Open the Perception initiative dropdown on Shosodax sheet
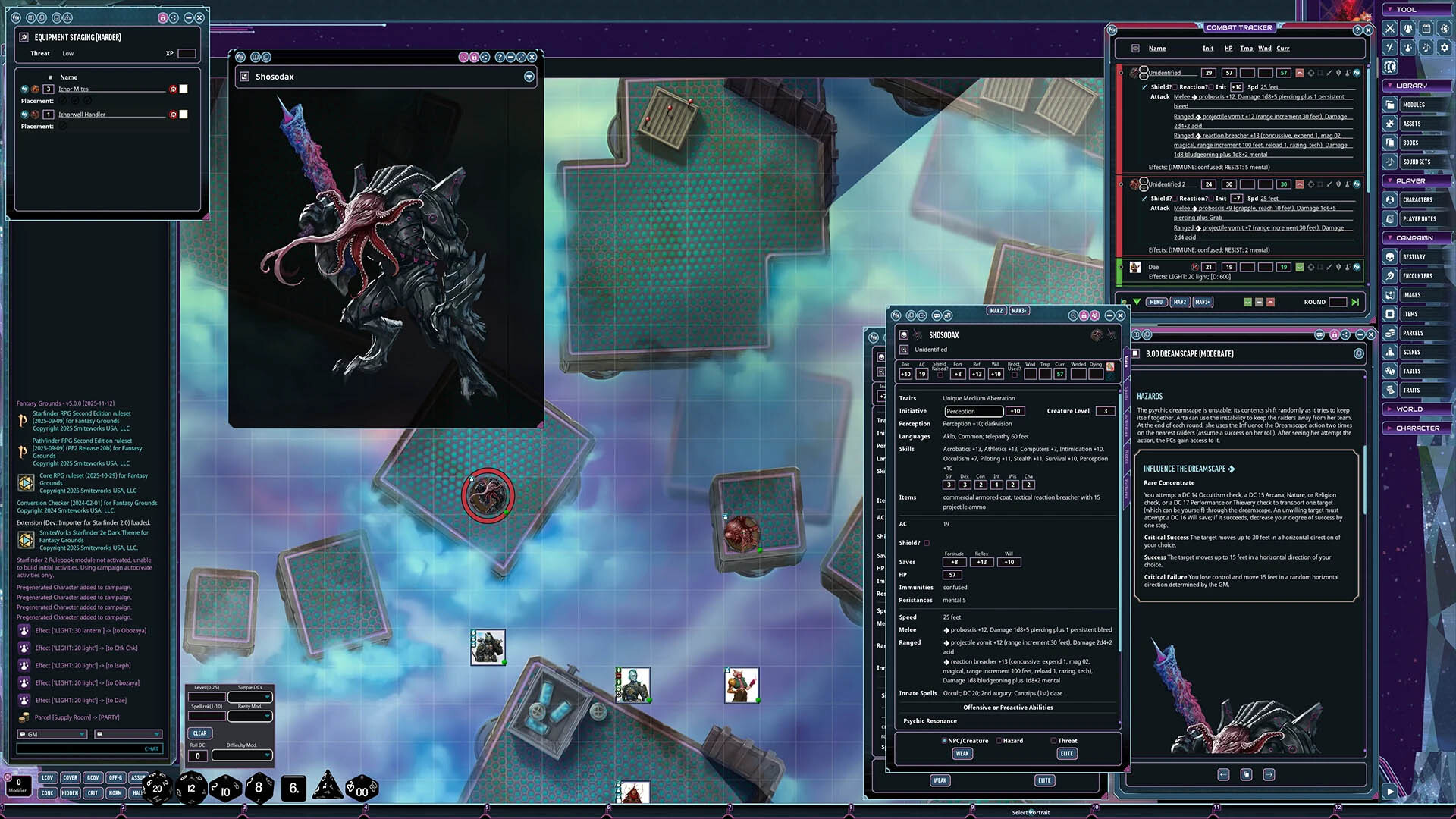 (973, 411)
